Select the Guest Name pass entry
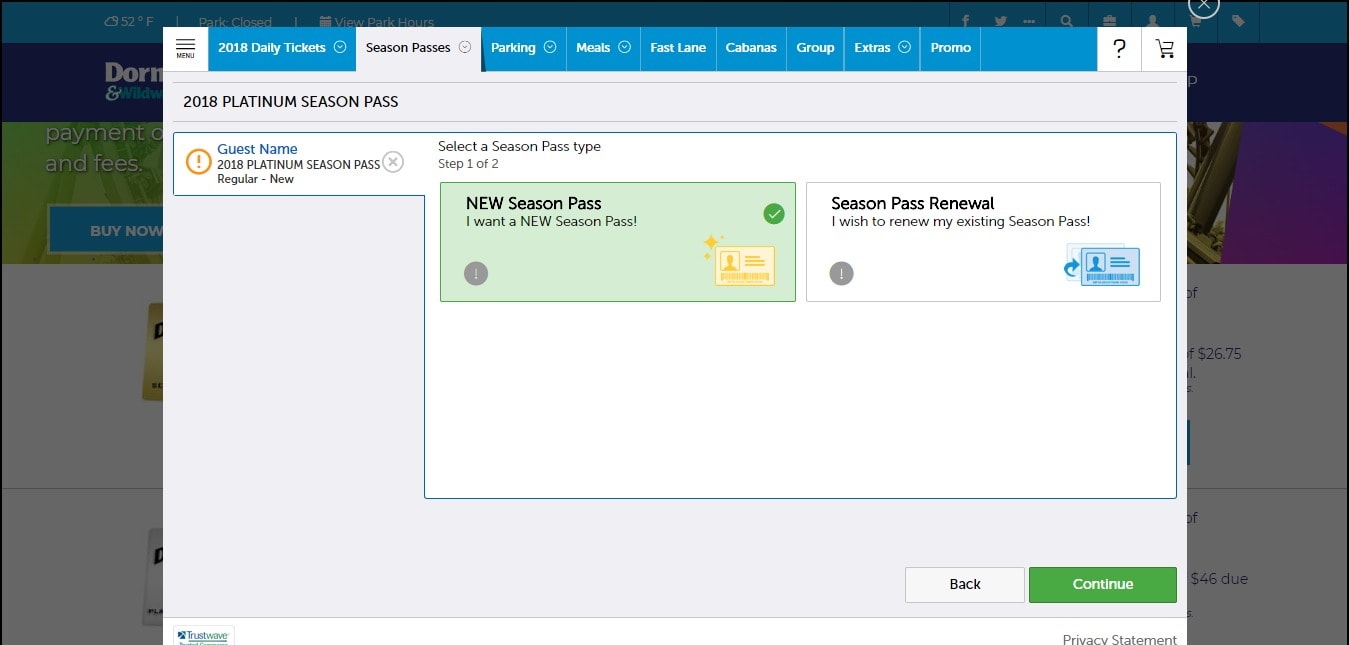Image resolution: width=1349 pixels, height=645 pixels. 299,164
